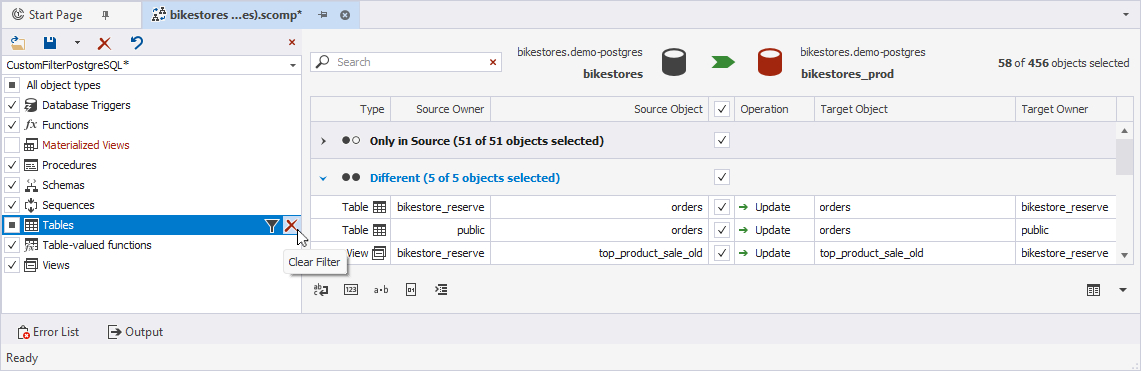Click Clear Filter red X on Tables row
The height and width of the screenshot is (371, 1141).
(290, 226)
